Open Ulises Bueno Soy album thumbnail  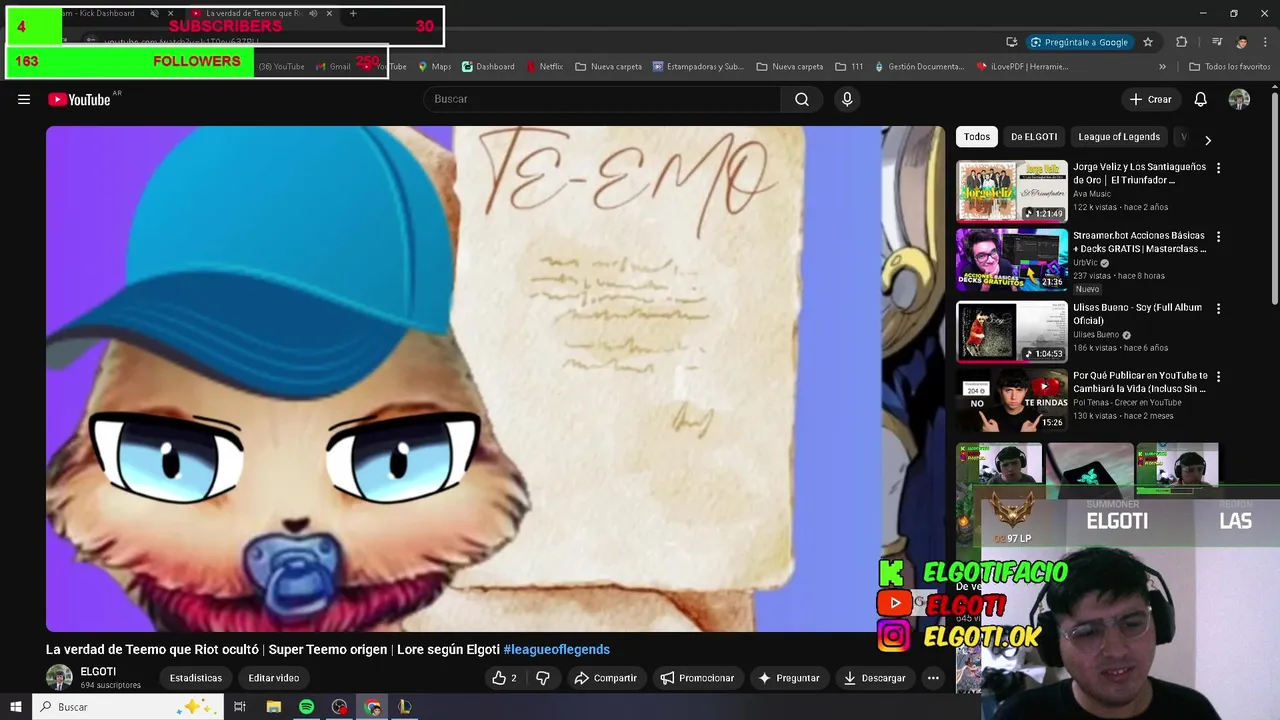1012,331
